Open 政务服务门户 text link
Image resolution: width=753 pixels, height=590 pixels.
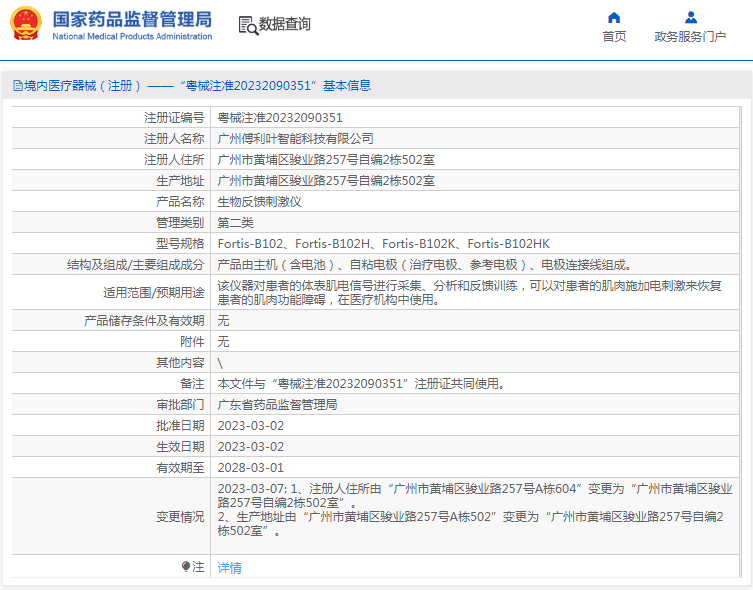(690, 36)
